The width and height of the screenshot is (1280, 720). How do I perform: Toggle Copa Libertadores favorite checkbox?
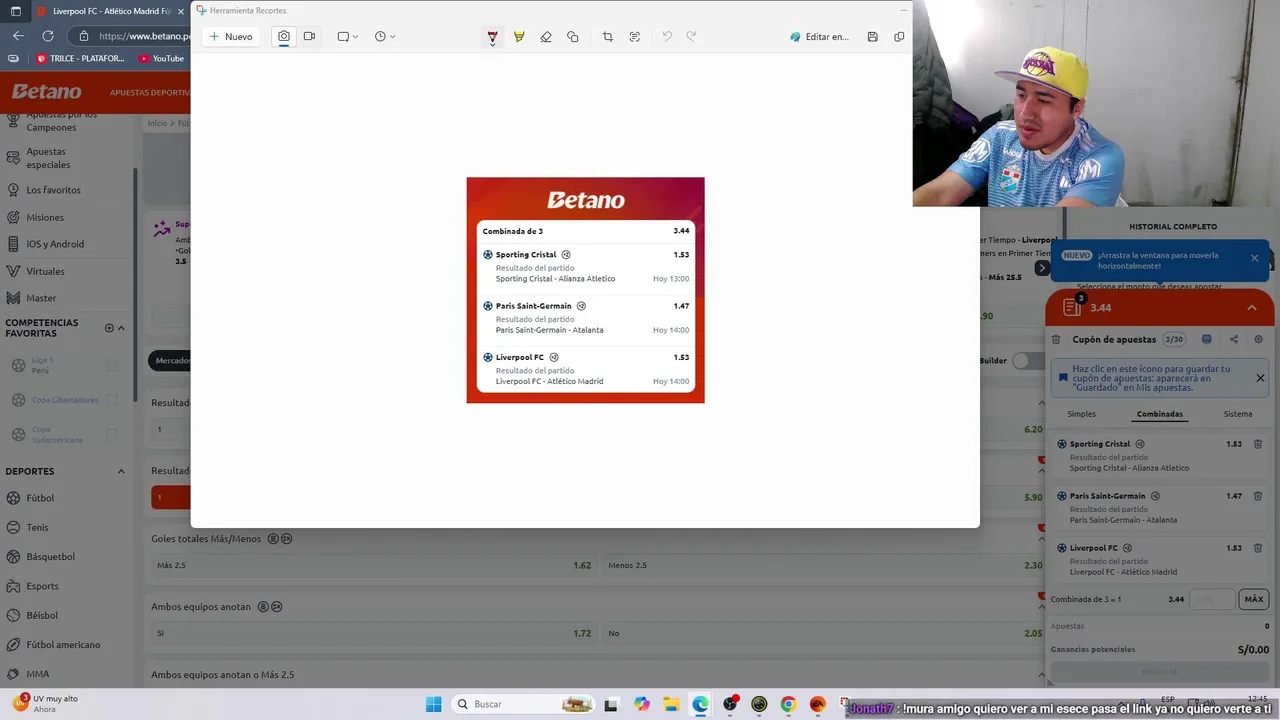pyautogui.click(x=112, y=400)
